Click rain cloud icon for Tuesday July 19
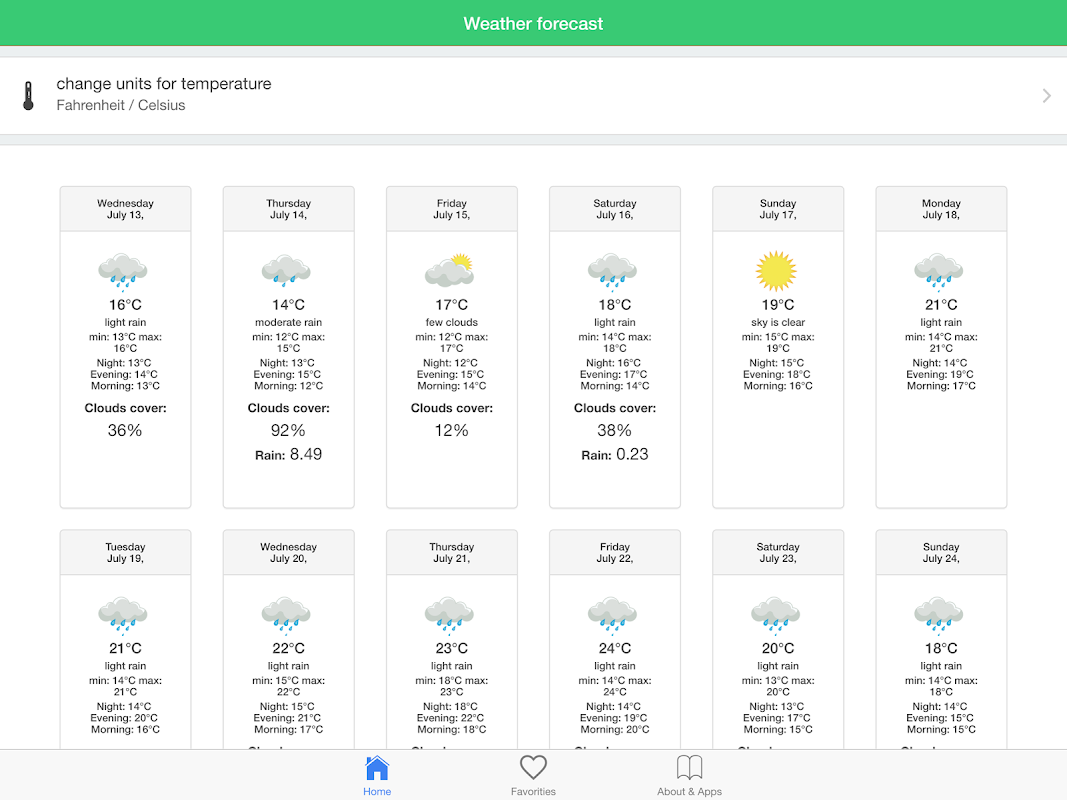Screen dimensions: 1067x800 [123, 614]
